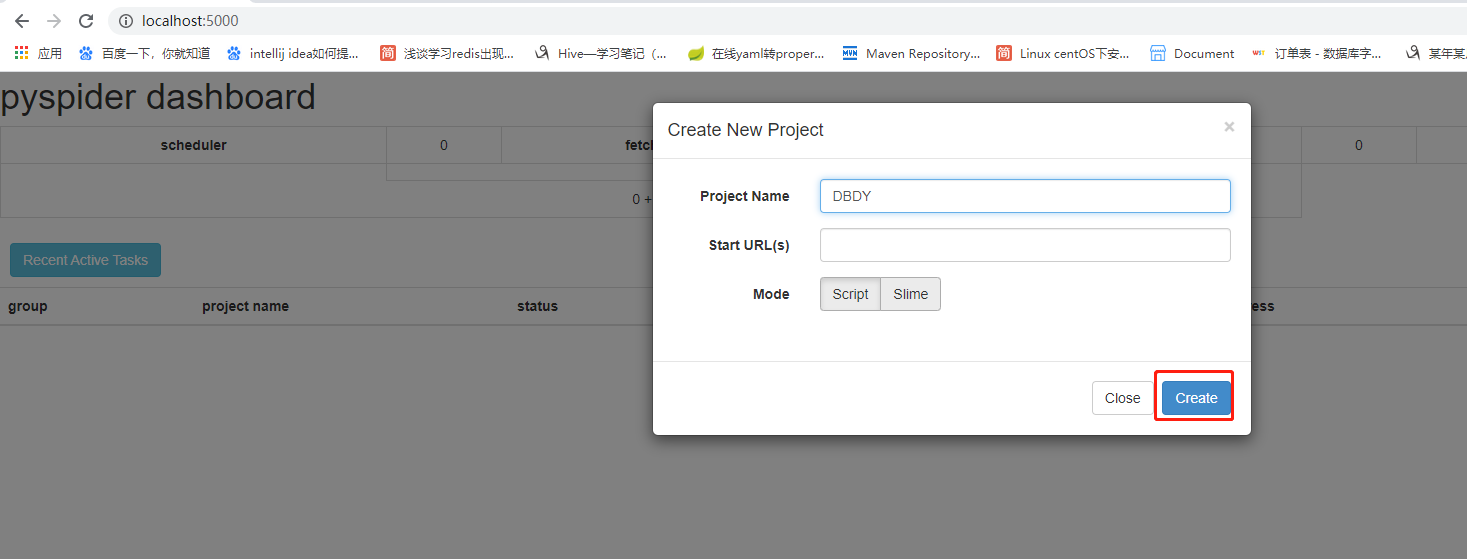Open the Baidu bookmark
The height and width of the screenshot is (559, 1467).
pos(144,54)
